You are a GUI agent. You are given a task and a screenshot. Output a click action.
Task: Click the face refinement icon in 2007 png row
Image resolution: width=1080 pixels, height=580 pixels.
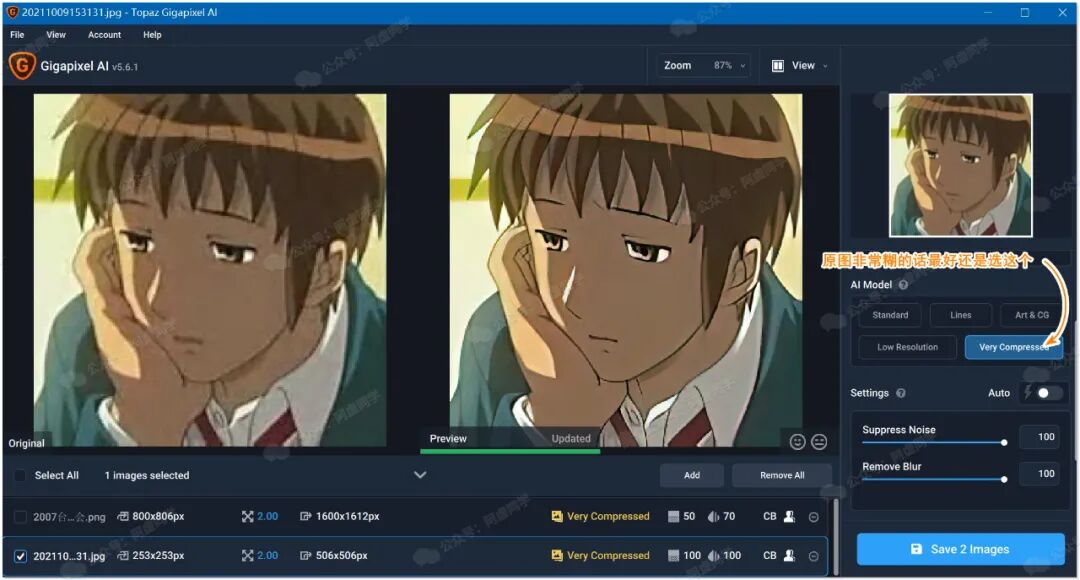[x=790, y=516]
